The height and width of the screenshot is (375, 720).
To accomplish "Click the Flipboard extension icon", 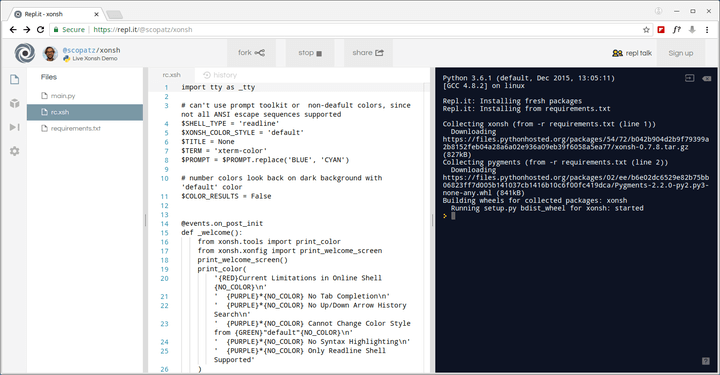I will (x=661, y=30).
